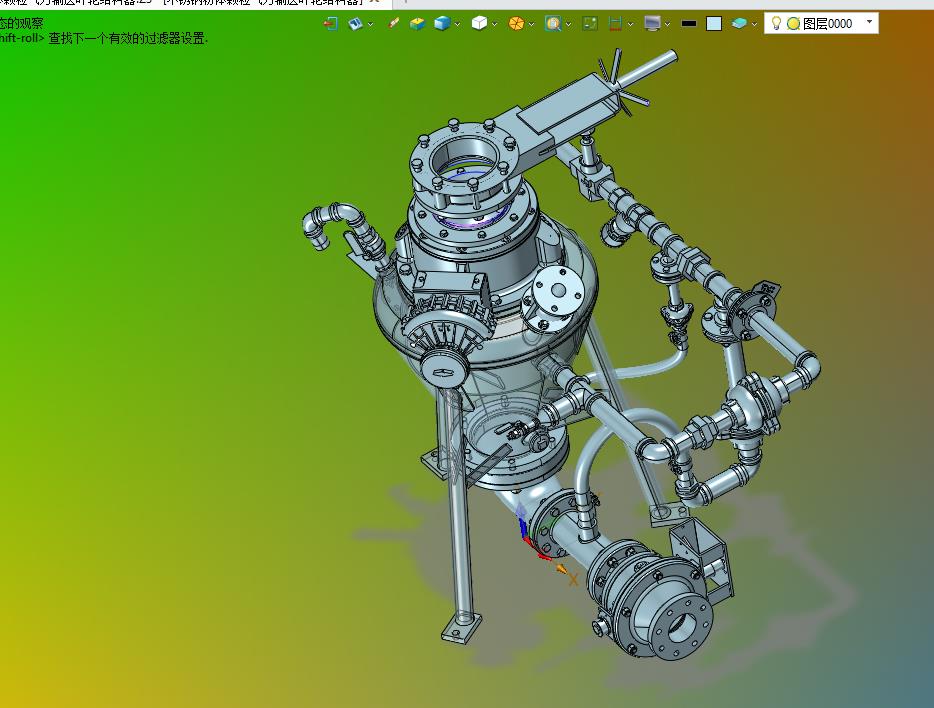Image resolution: width=934 pixels, height=708 pixels.
Task: Click the yellow-blue box alignment icon
Action: pyautogui.click(x=418, y=23)
